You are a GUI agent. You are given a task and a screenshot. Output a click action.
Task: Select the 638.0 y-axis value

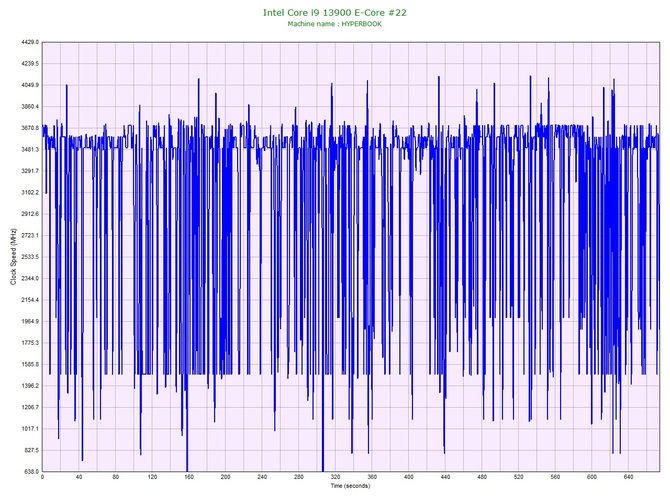point(31,472)
